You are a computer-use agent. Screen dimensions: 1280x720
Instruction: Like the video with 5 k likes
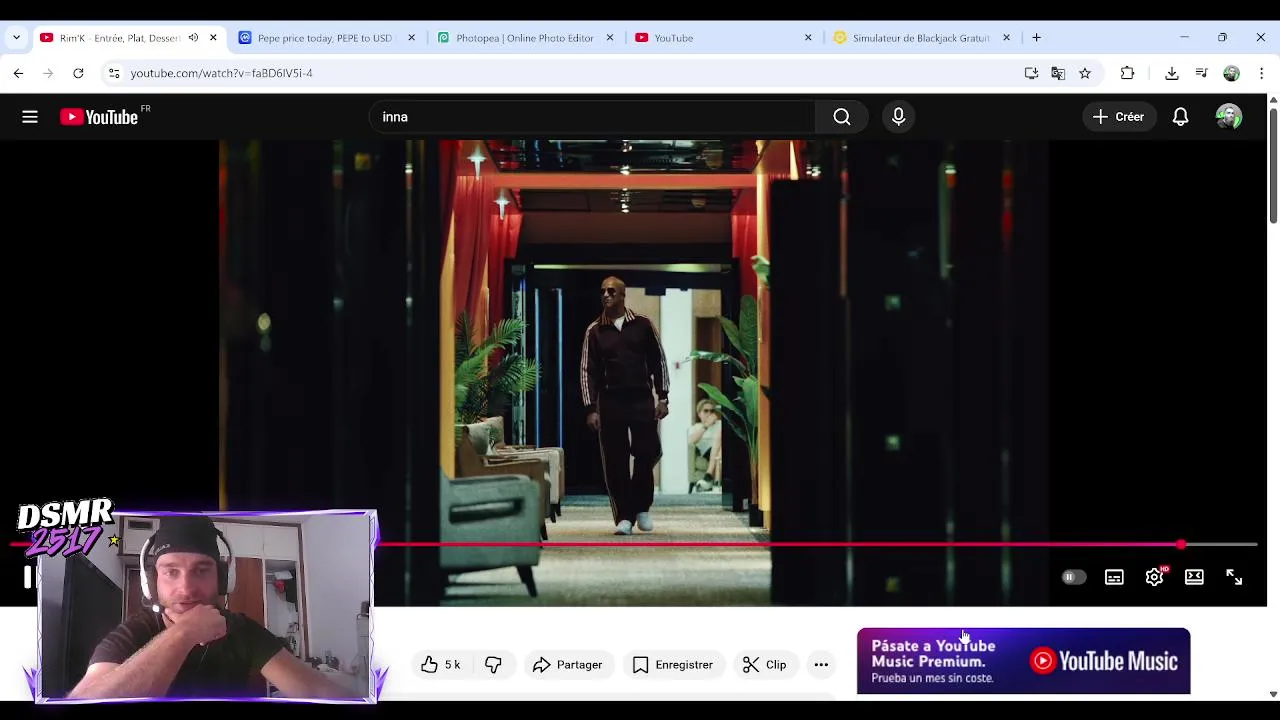441,665
